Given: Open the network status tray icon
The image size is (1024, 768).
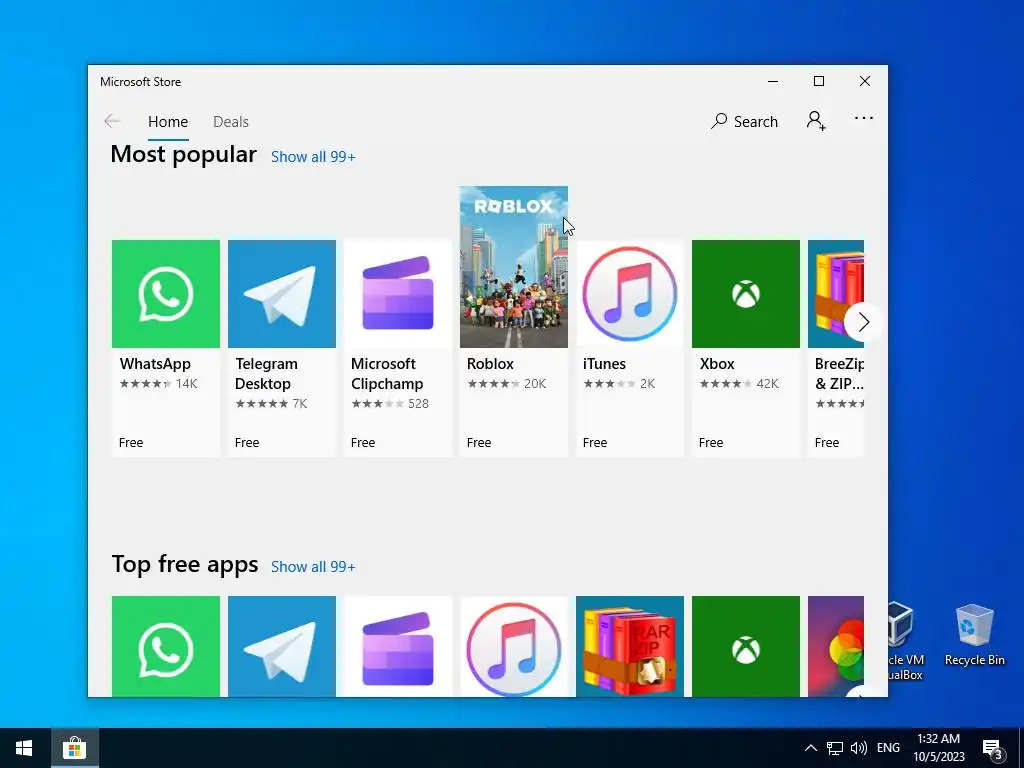Looking at the screenshot, I should coord(835,748).
